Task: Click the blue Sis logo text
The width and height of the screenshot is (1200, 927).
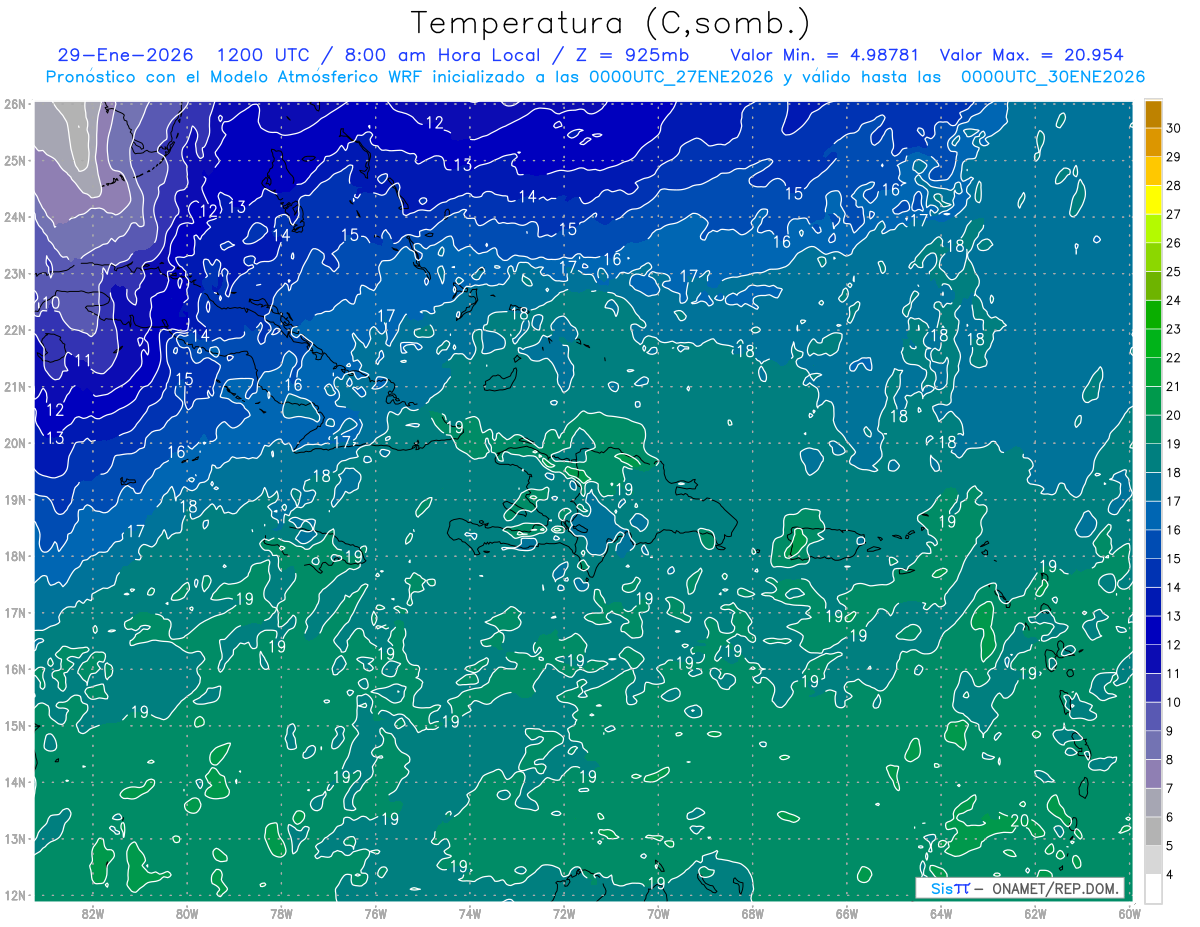Action: point(943,888)
